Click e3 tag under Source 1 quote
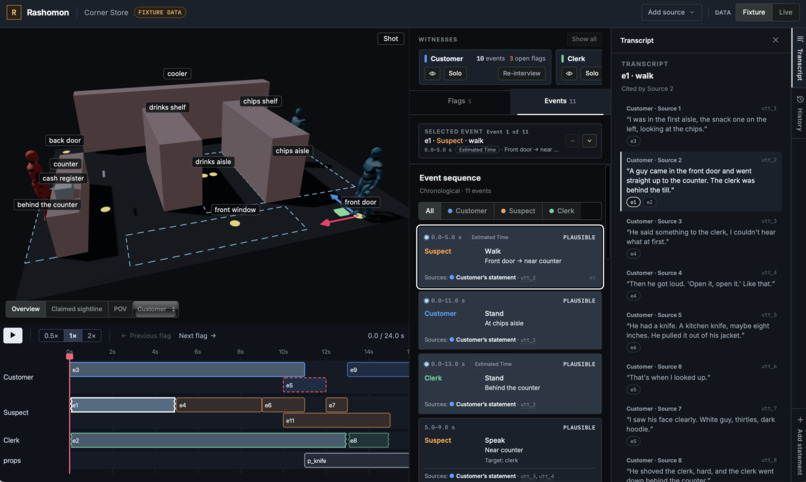Screen dimensions: 806x482 (x=633, y=141)
